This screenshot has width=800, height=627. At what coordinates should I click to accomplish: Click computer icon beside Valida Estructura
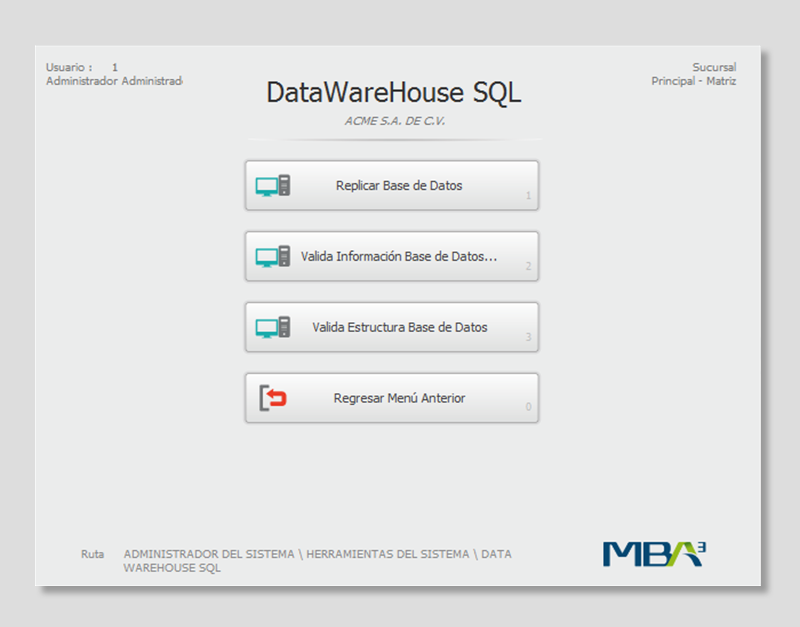pos(273,328)
